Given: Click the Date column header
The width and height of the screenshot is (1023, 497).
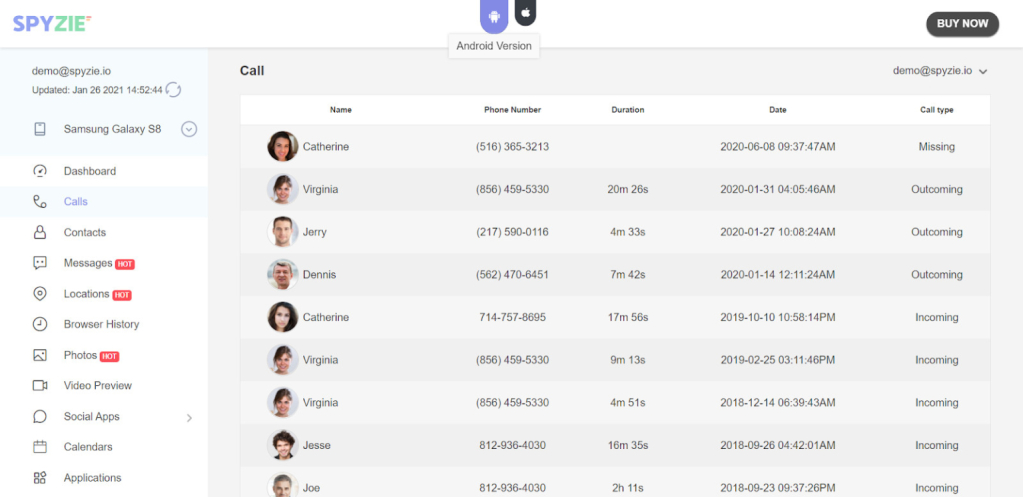Looking at the screenshot, I should pos(778,110).
